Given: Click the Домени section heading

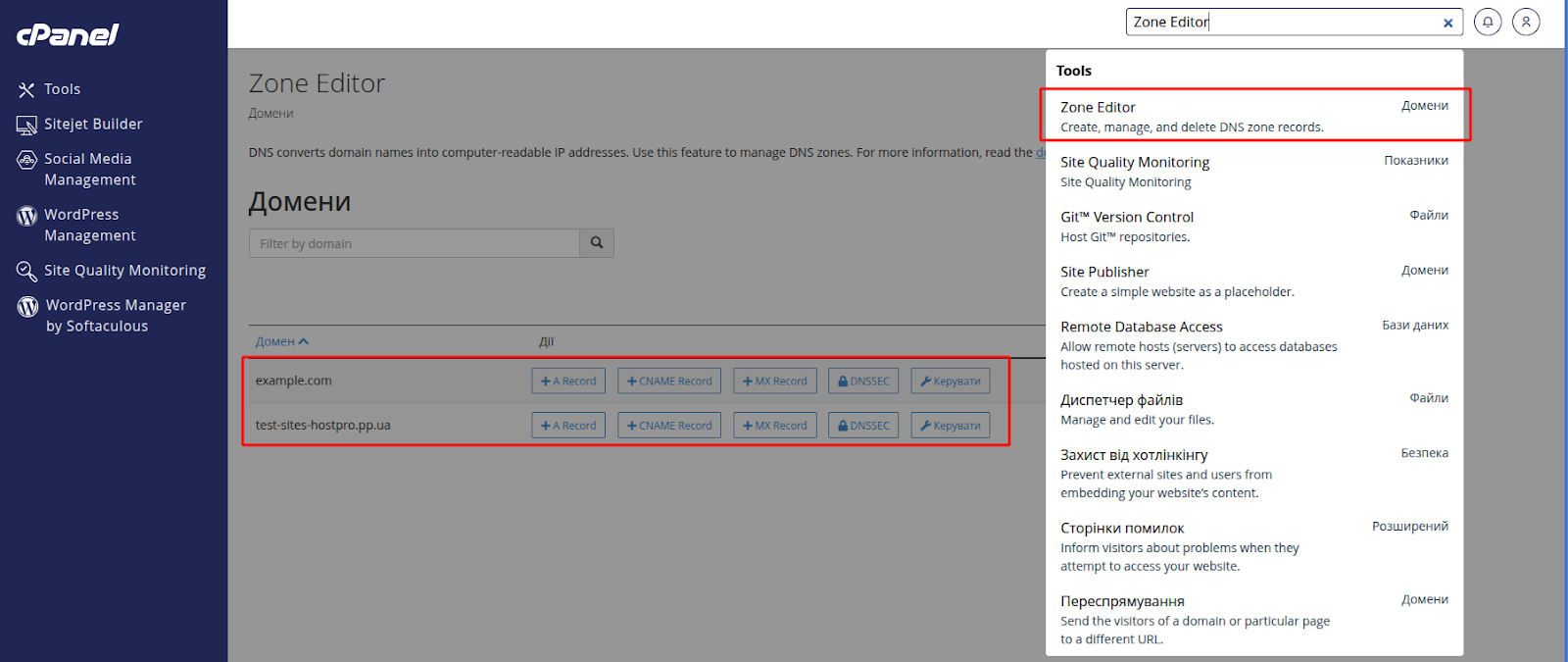Looking at the screenshot, I should pos(300,202).
